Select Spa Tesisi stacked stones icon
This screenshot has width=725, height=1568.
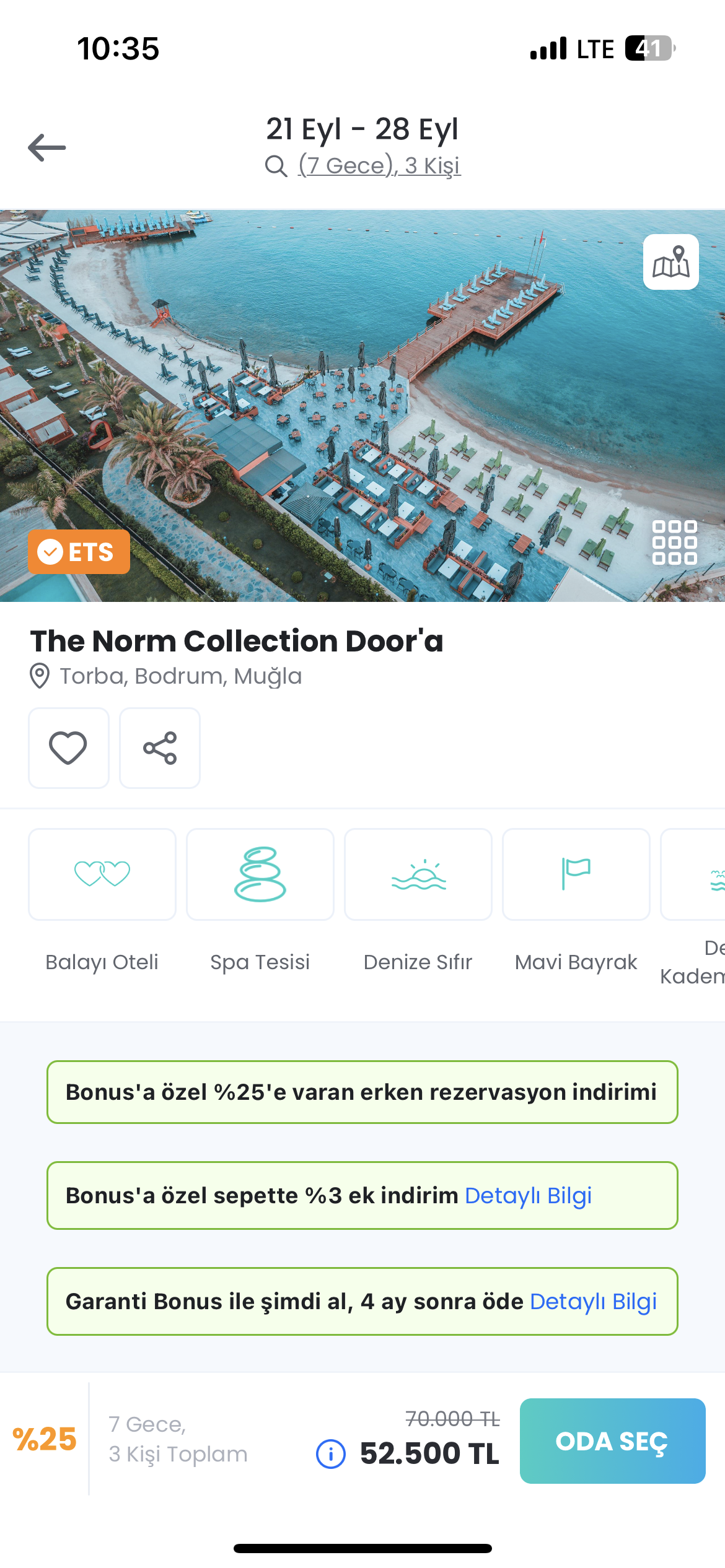[260, 874]
